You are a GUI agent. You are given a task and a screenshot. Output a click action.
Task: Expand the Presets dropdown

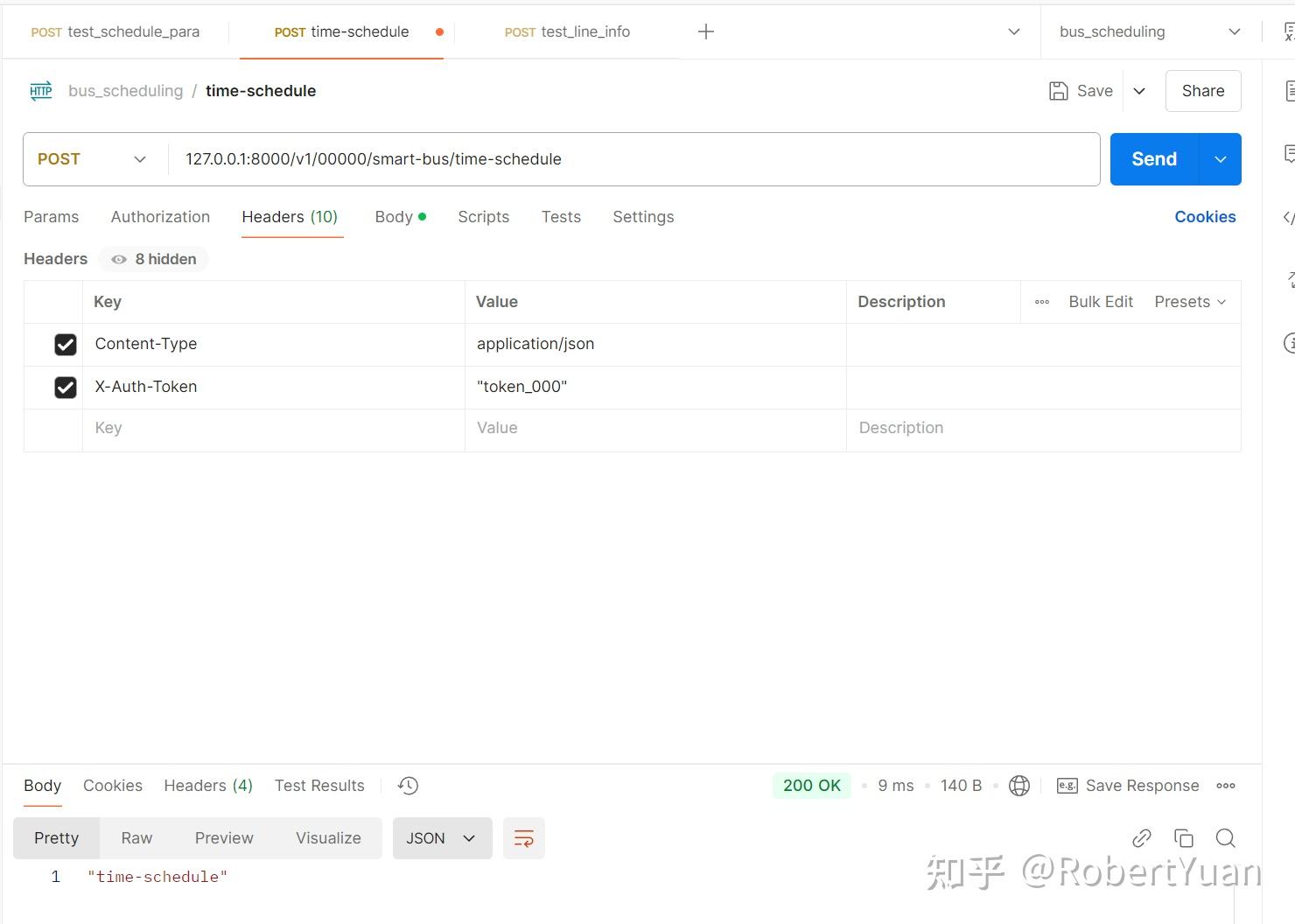1190,302
